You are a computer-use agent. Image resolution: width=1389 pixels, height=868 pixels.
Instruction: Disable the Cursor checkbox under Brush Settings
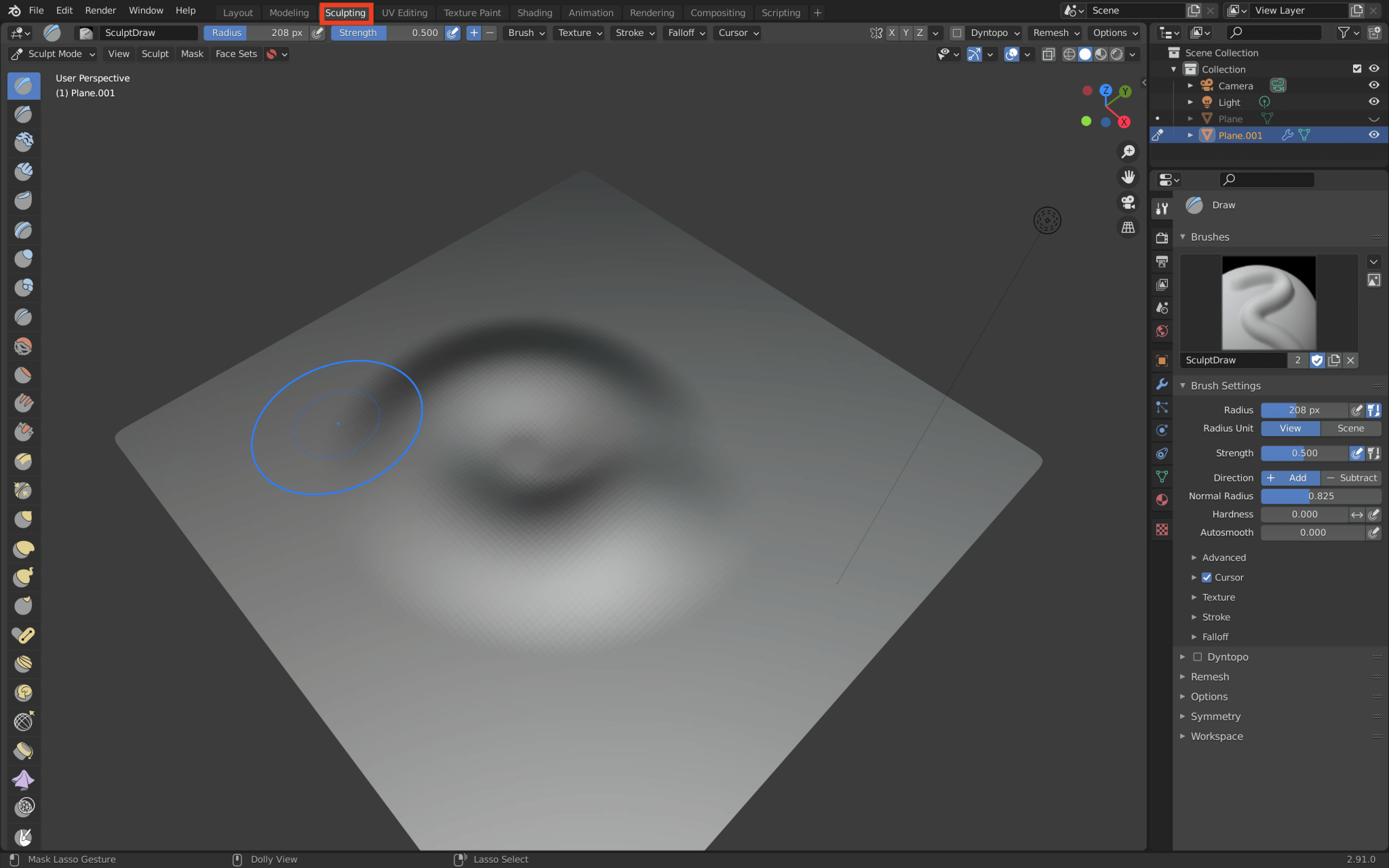tap(1207, 577)
